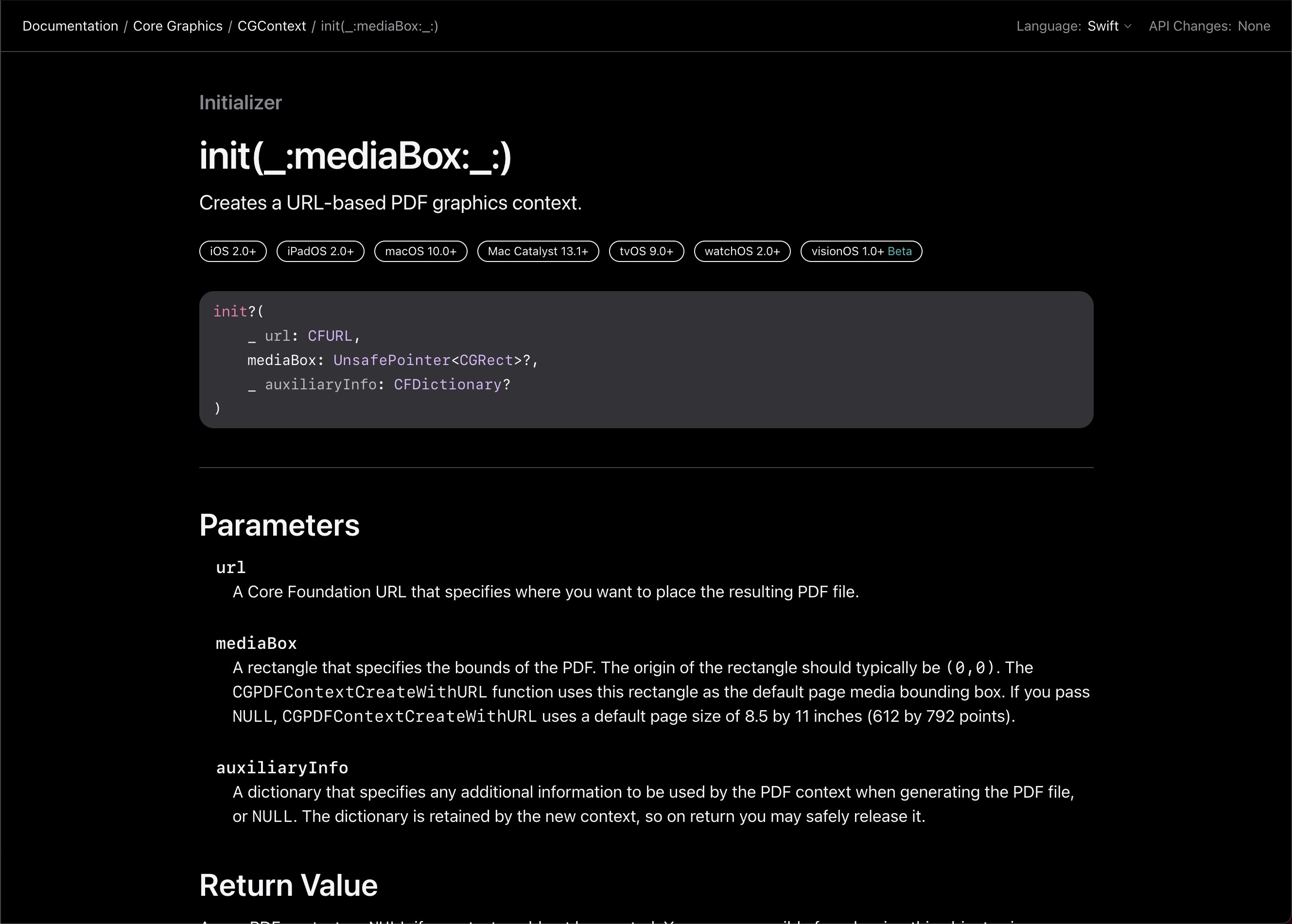Click the url parameter name
Viewport: 1292px width, 924px height.
tap(231, 568)
